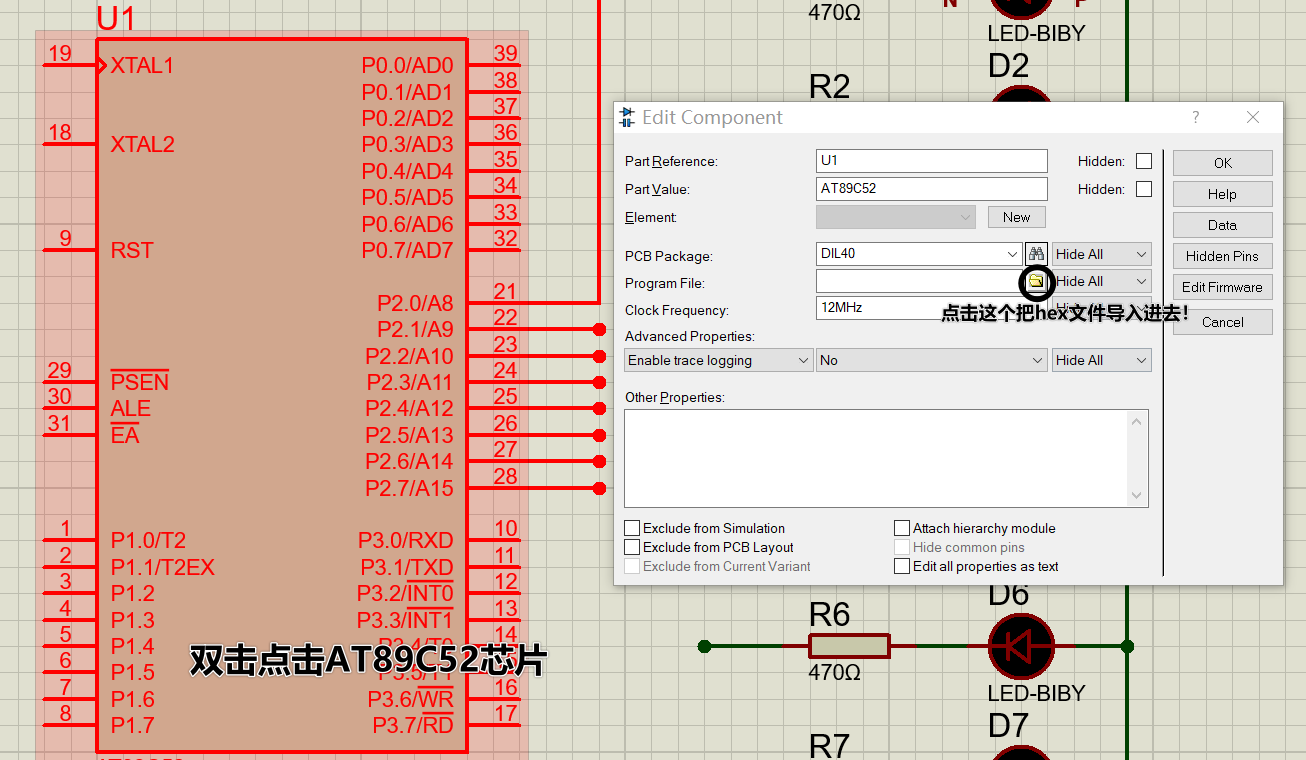Click the P0.0/AD0 pin label
Viewport: 1306px width, 760px height.
tap(407, 66)
